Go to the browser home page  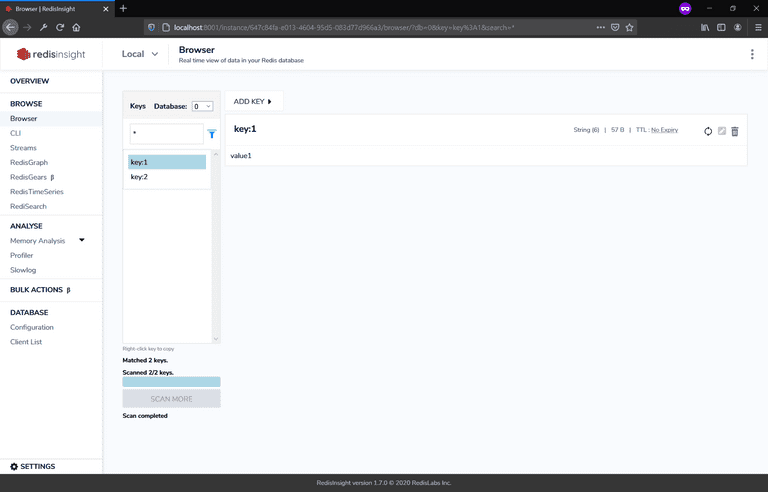tap(76, 27)
